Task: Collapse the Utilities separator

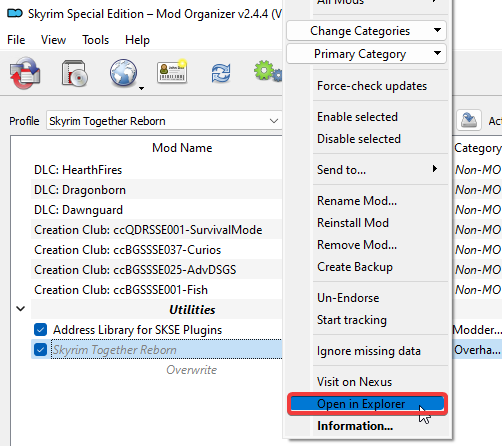Action: point(21,309)
